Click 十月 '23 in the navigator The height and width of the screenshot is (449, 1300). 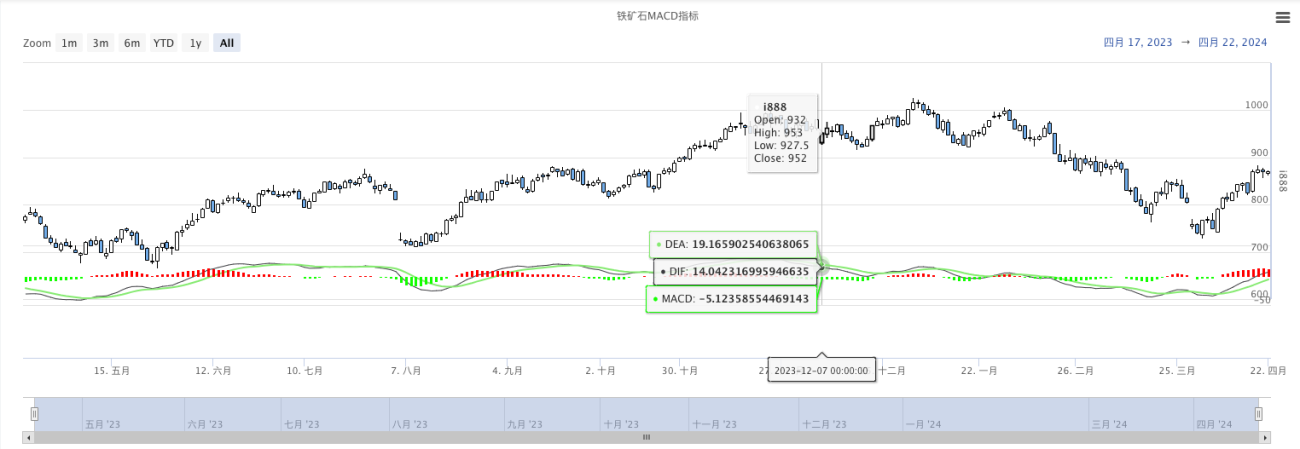point(621,425)
